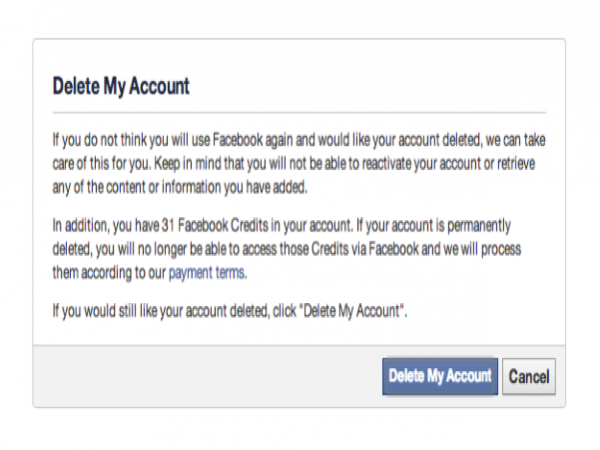Click the empty white space below the dialog

300,430
